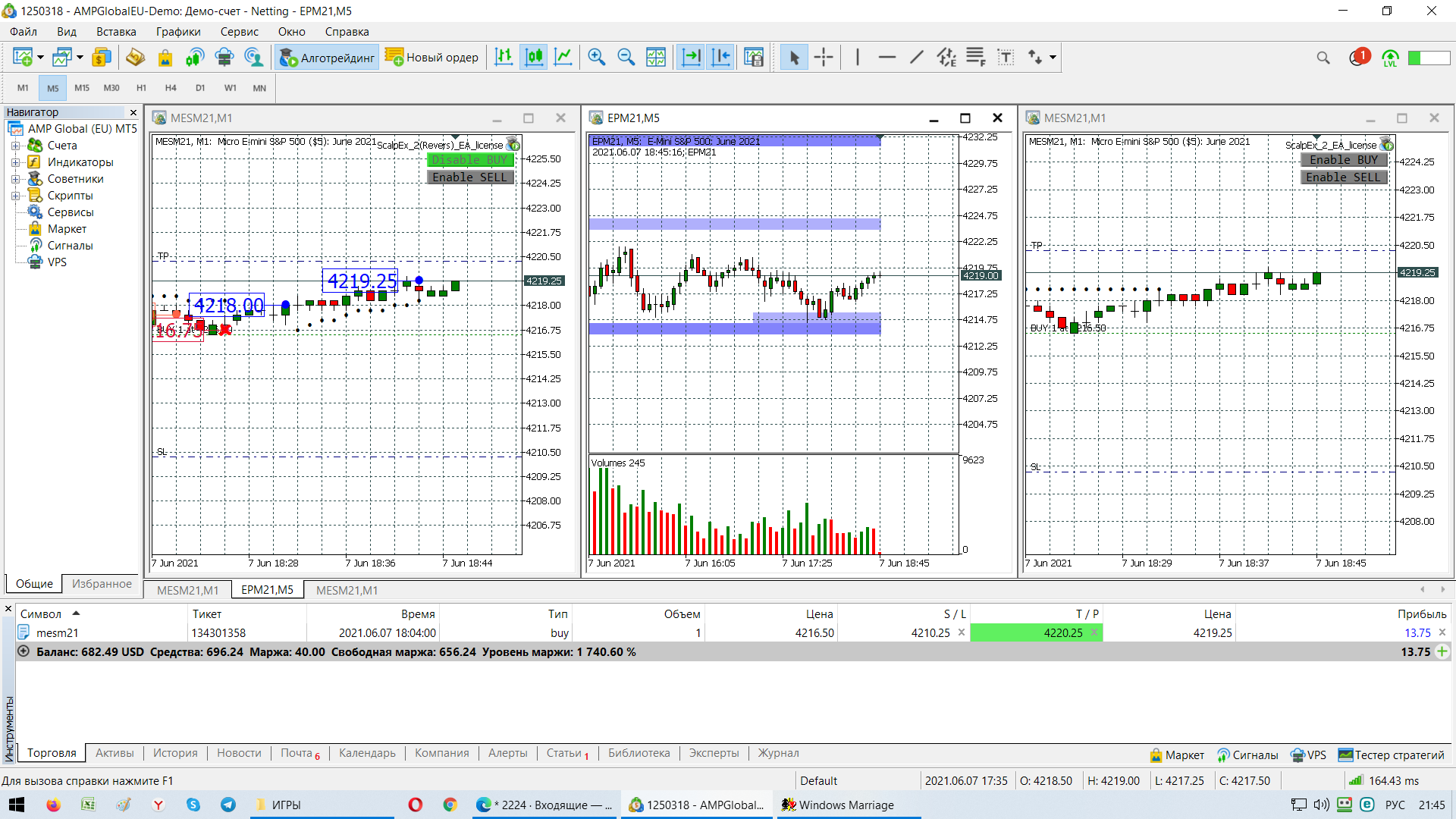This screenshot has width=1456, height=819.
Task: Open the Графики menu
Action: (x=178, y=32)
